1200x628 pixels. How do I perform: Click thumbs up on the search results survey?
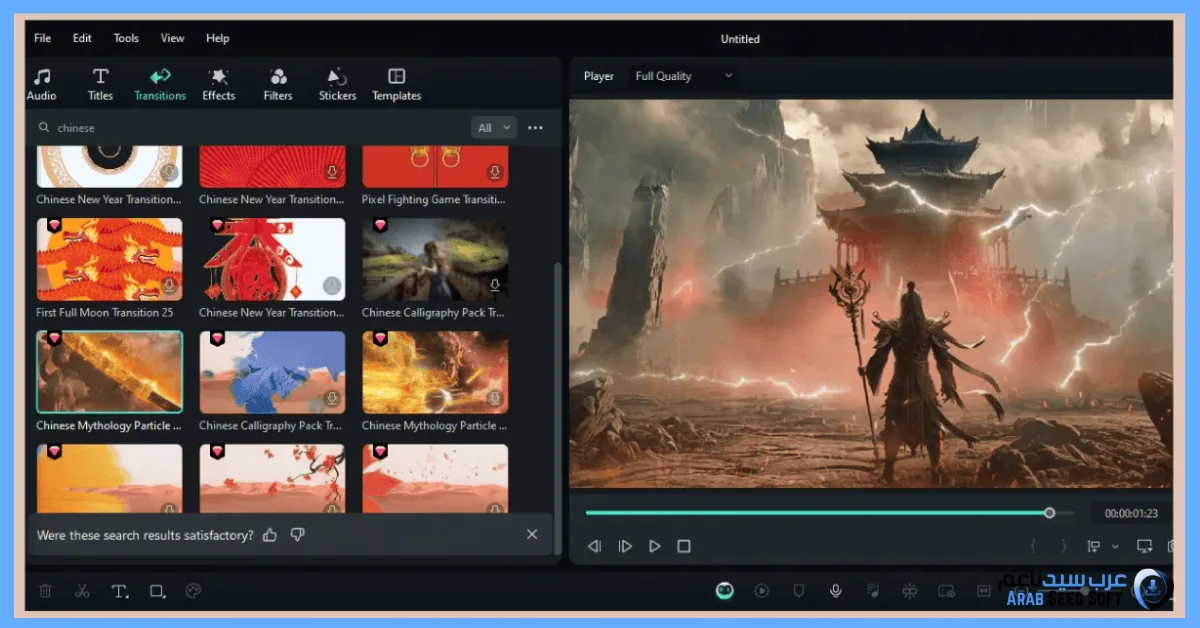click(269, 534)
